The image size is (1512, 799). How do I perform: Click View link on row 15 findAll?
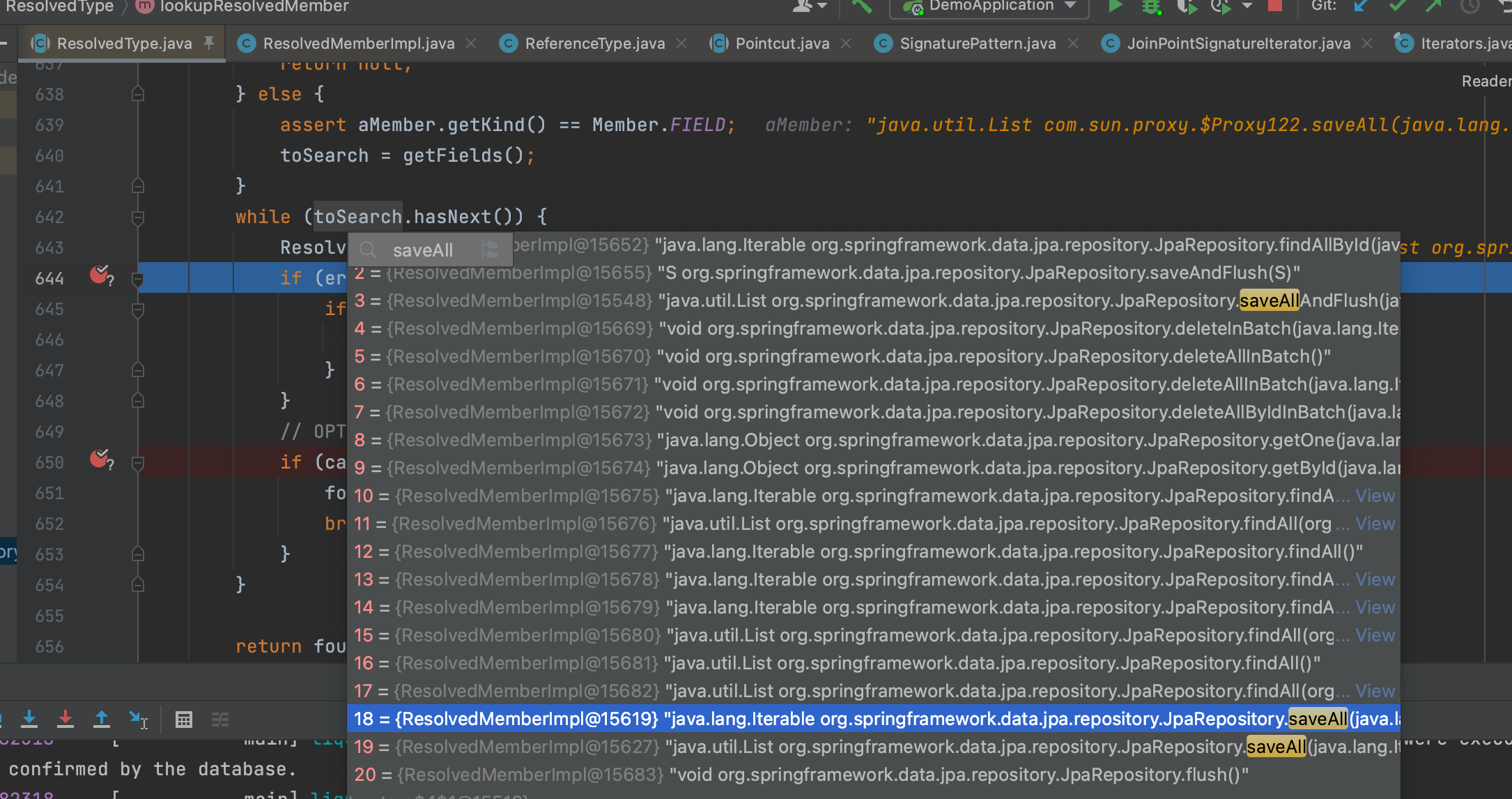(x=1375, y=635)
